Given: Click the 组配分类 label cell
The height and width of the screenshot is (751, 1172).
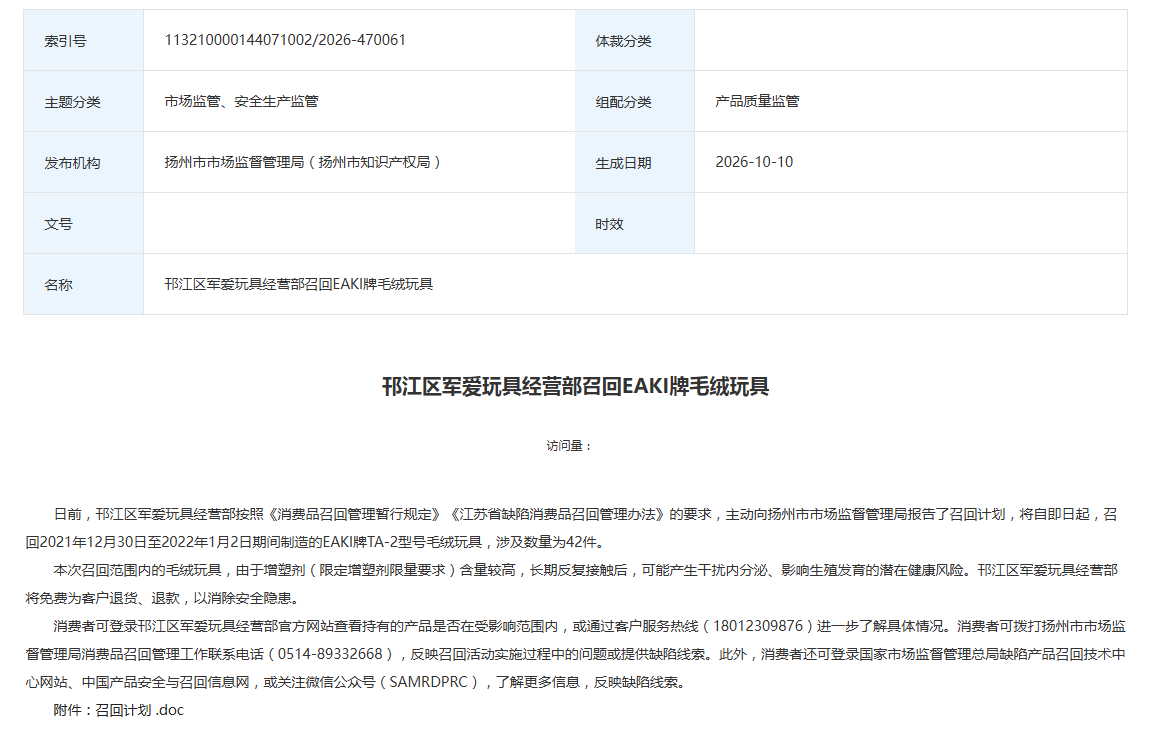Looking at the screenshot, I should tap(635, 102).
